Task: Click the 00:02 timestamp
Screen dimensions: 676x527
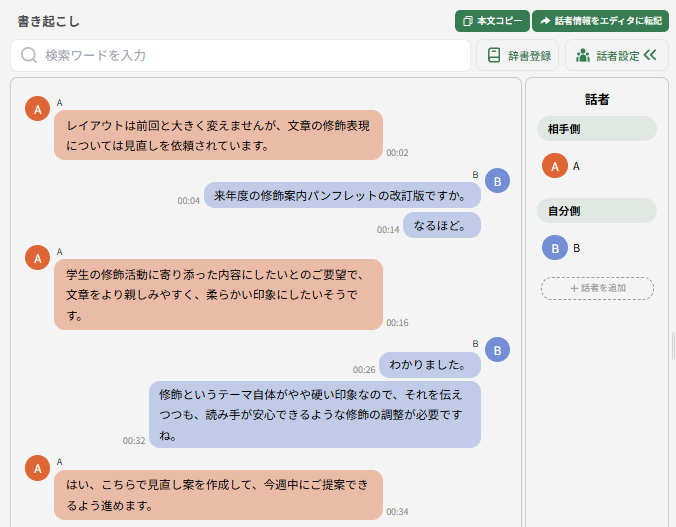Action: click(397, 153)
